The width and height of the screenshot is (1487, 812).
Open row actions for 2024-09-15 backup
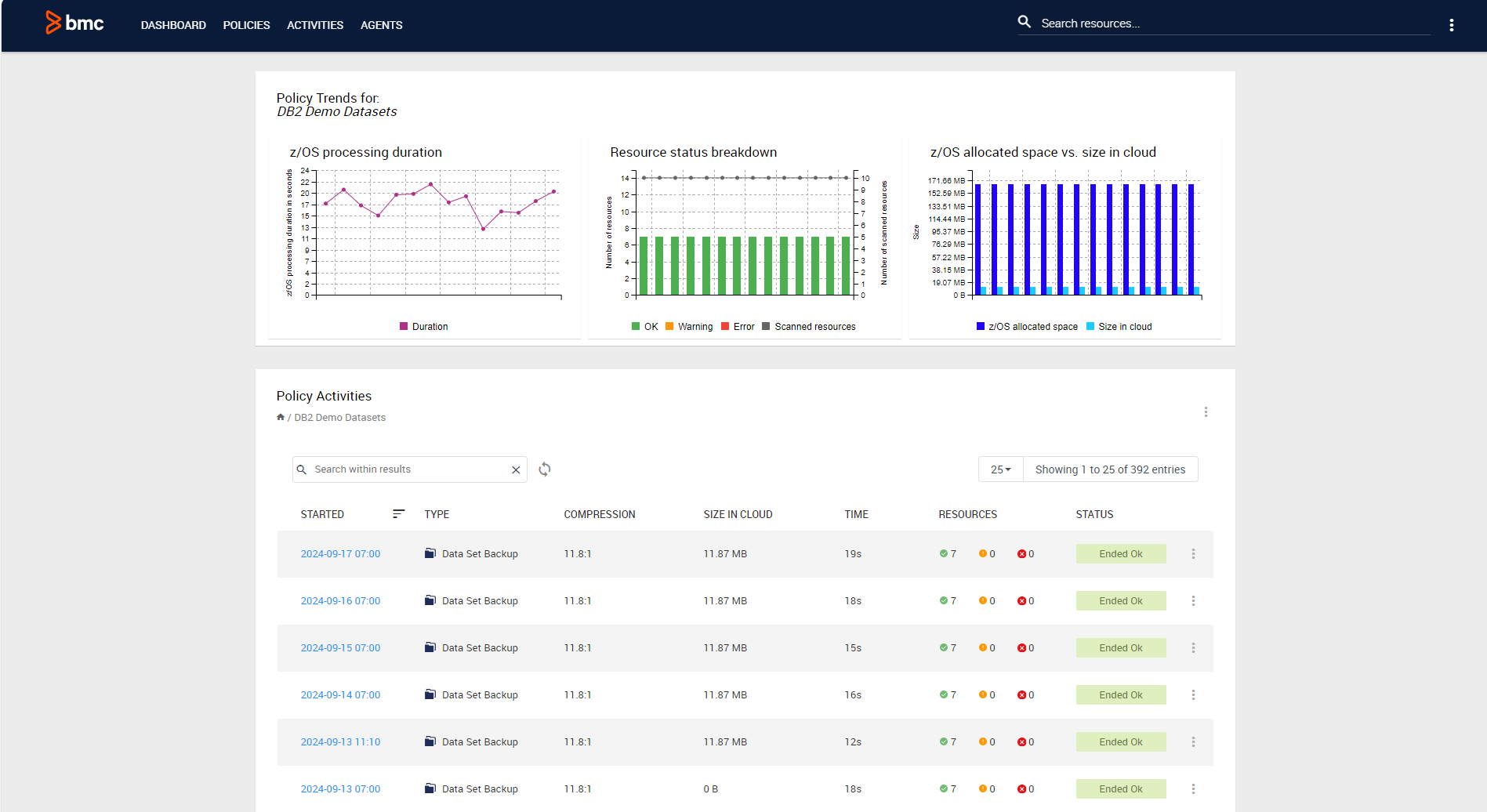click(x=1193, y=648)
